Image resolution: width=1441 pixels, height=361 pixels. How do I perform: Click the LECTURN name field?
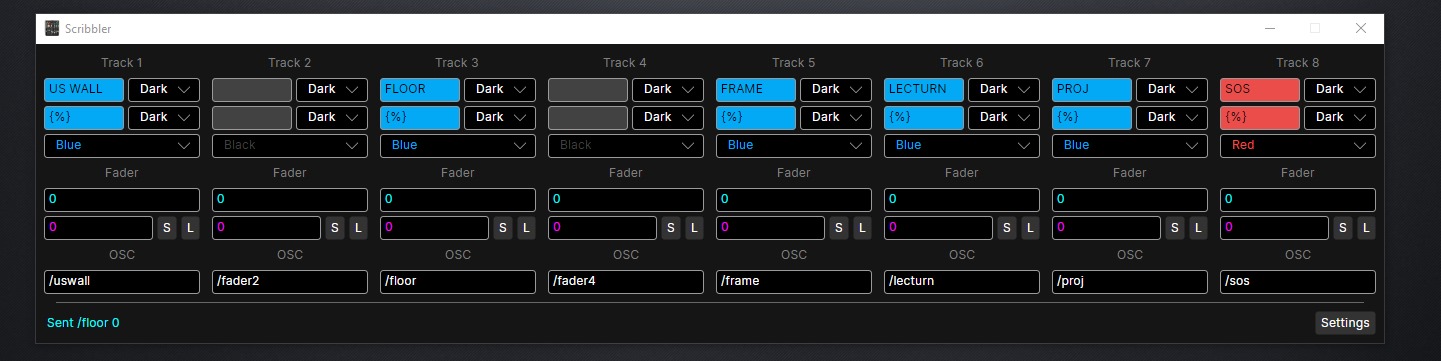point(924,89)
